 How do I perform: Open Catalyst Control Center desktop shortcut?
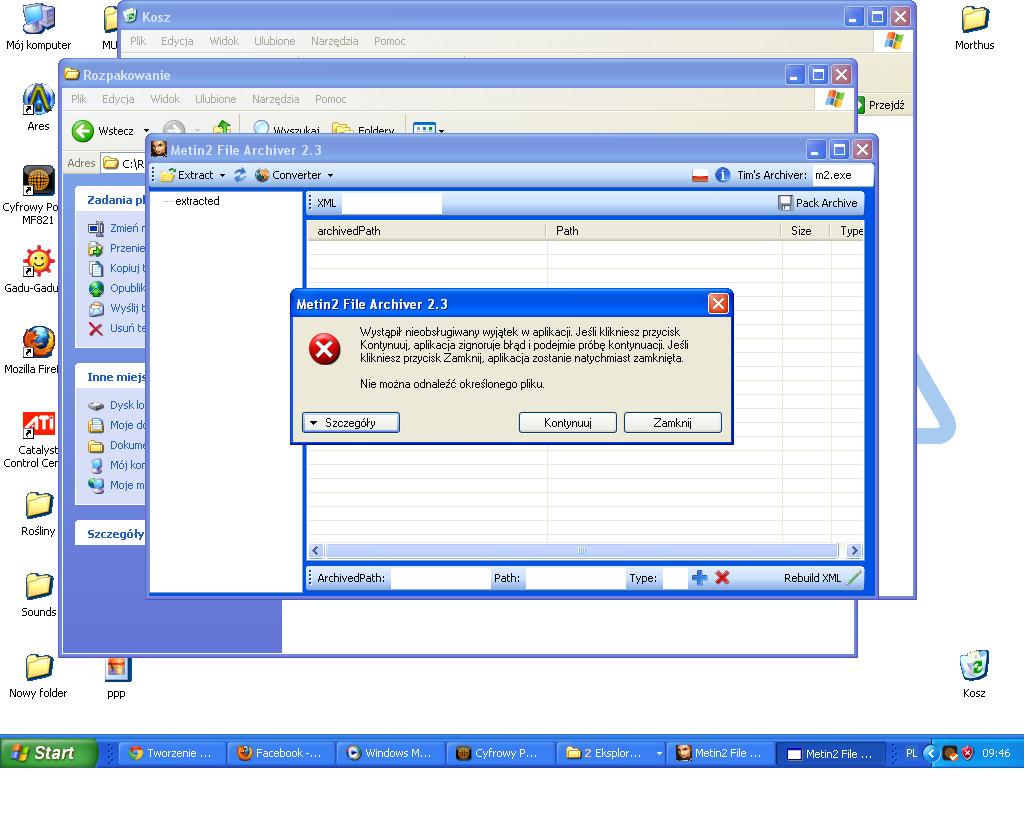coord(31,440)
